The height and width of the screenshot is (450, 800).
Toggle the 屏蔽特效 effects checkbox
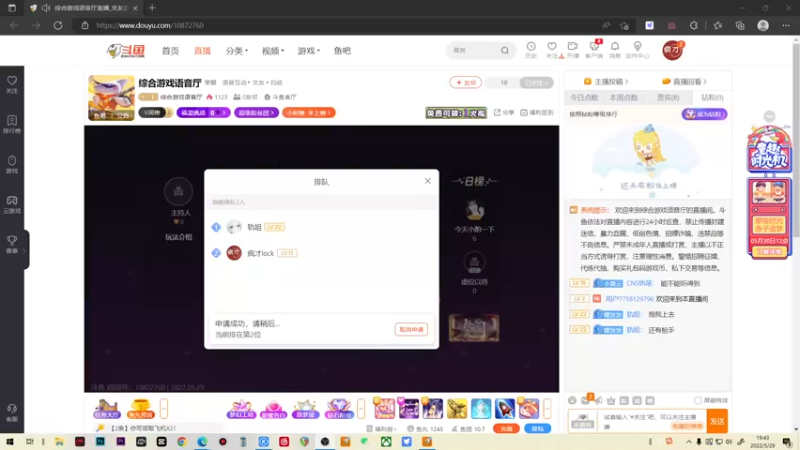point(698,401)
